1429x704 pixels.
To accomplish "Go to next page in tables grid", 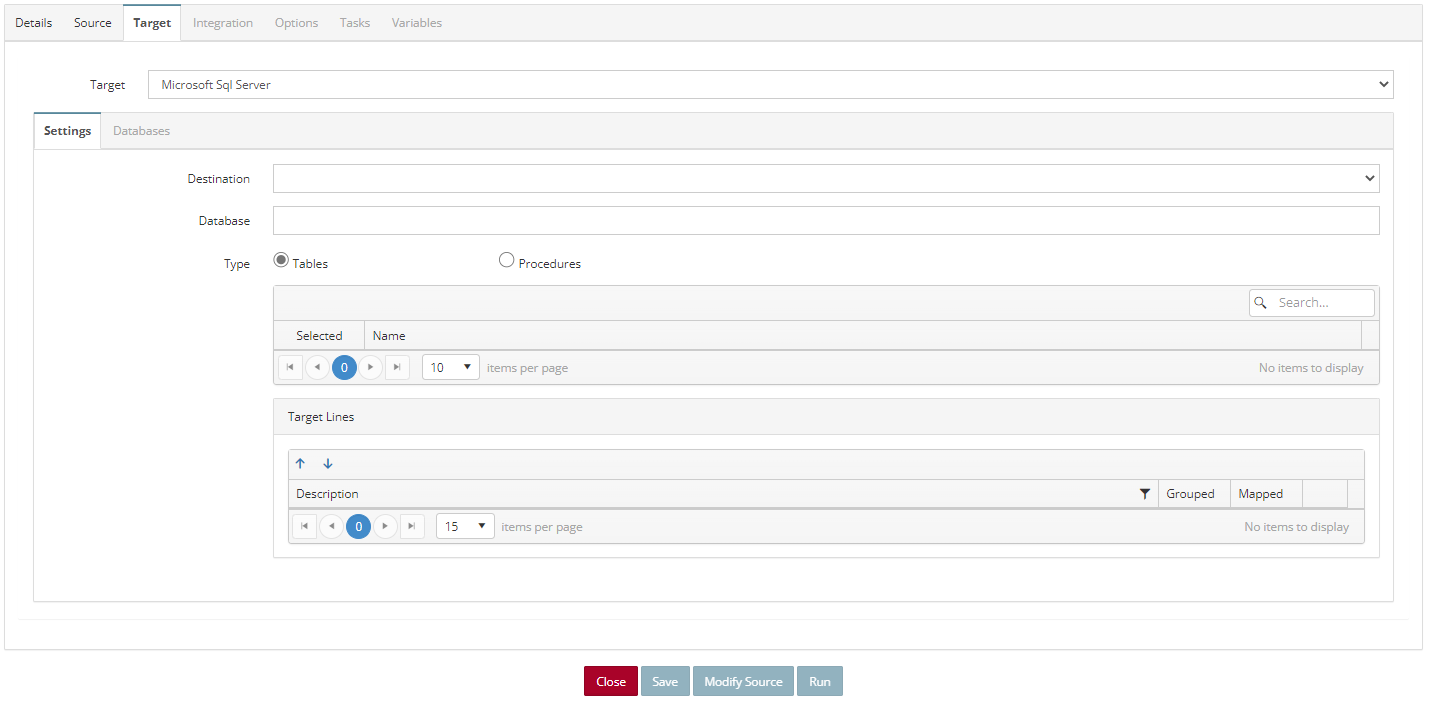I will 371,368.
